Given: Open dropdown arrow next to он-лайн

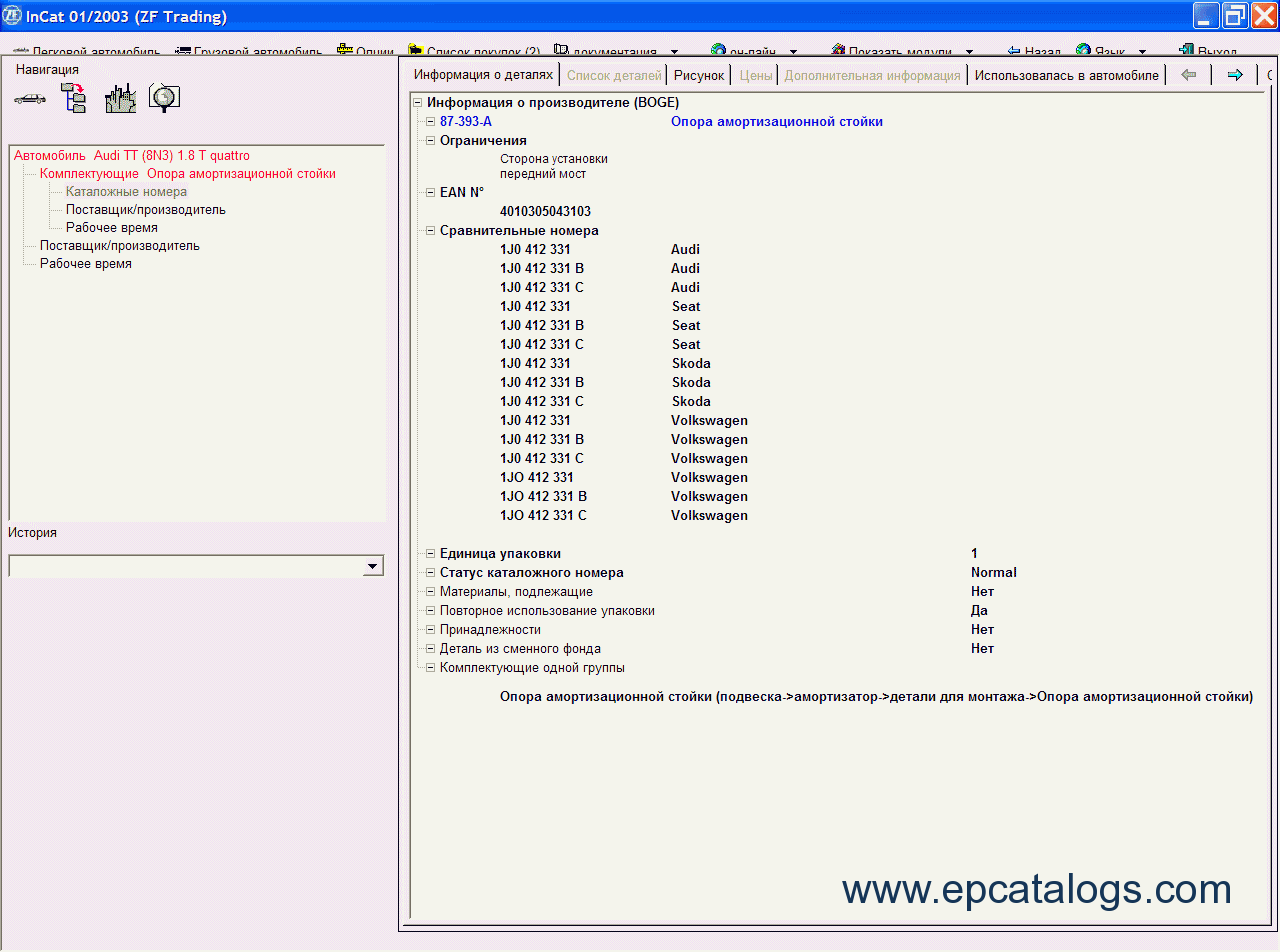Looking at the screenshot, I should (x=793, y=52).
